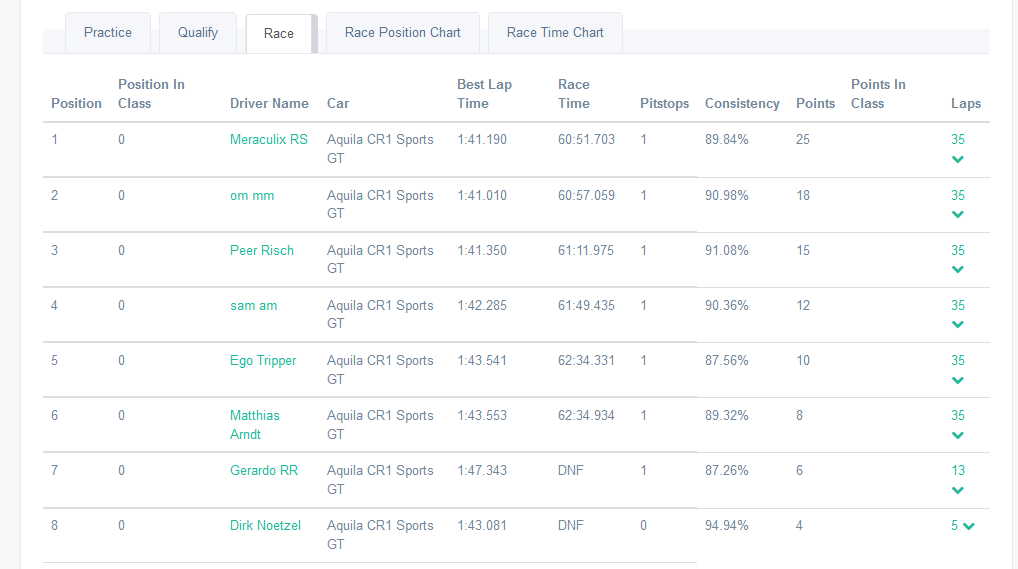Open the Qualify tab
This screenshot has width=1018, height=569.
(198, 33)
